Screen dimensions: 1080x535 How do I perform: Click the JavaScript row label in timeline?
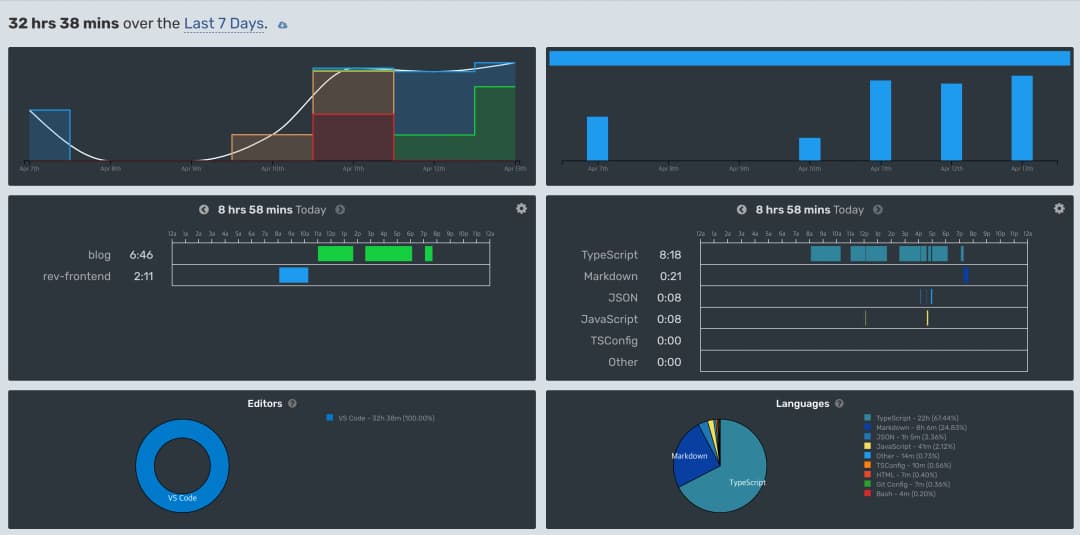[609, 319]
